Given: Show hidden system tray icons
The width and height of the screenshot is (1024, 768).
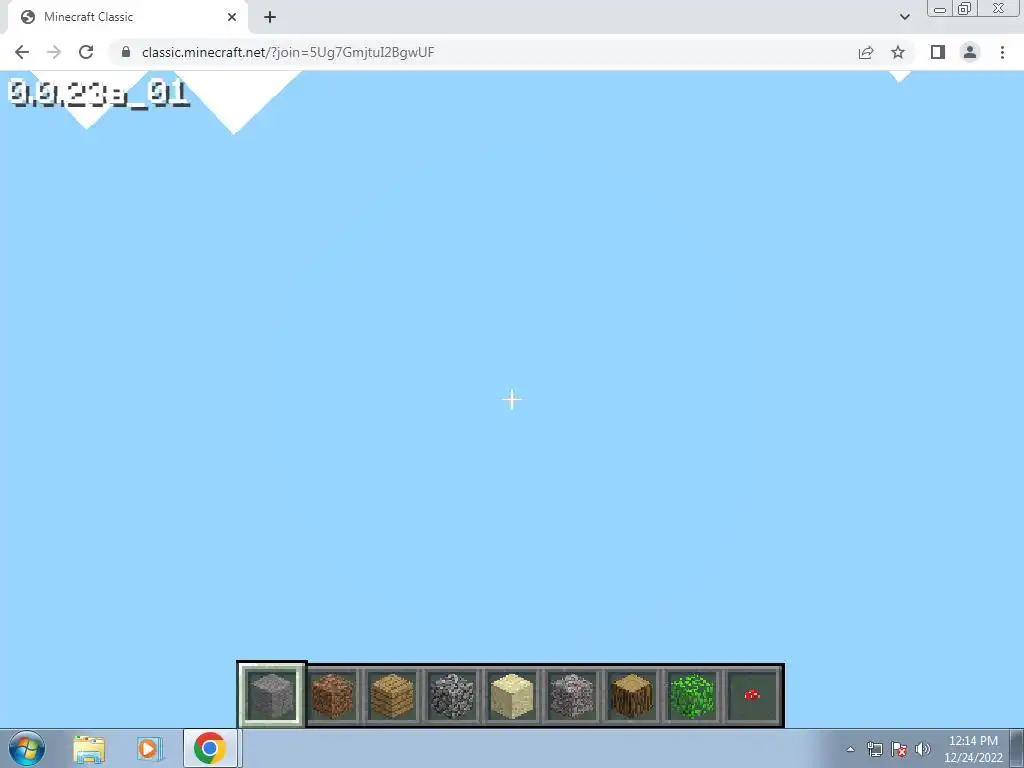Looking at the screenshot, I should pos(850,749).
